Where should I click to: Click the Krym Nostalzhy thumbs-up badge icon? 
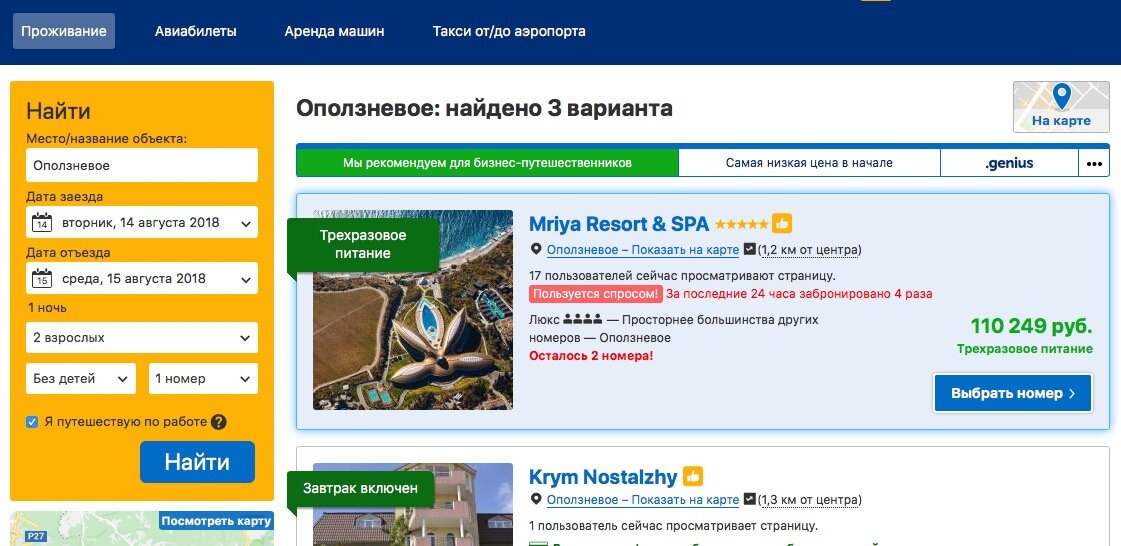pos(693,476)
